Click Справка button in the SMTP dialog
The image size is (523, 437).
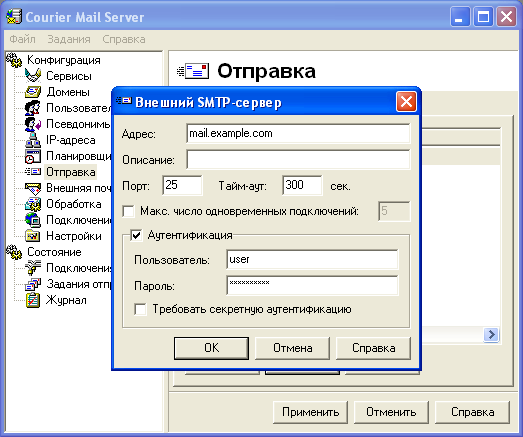[374, 348]
